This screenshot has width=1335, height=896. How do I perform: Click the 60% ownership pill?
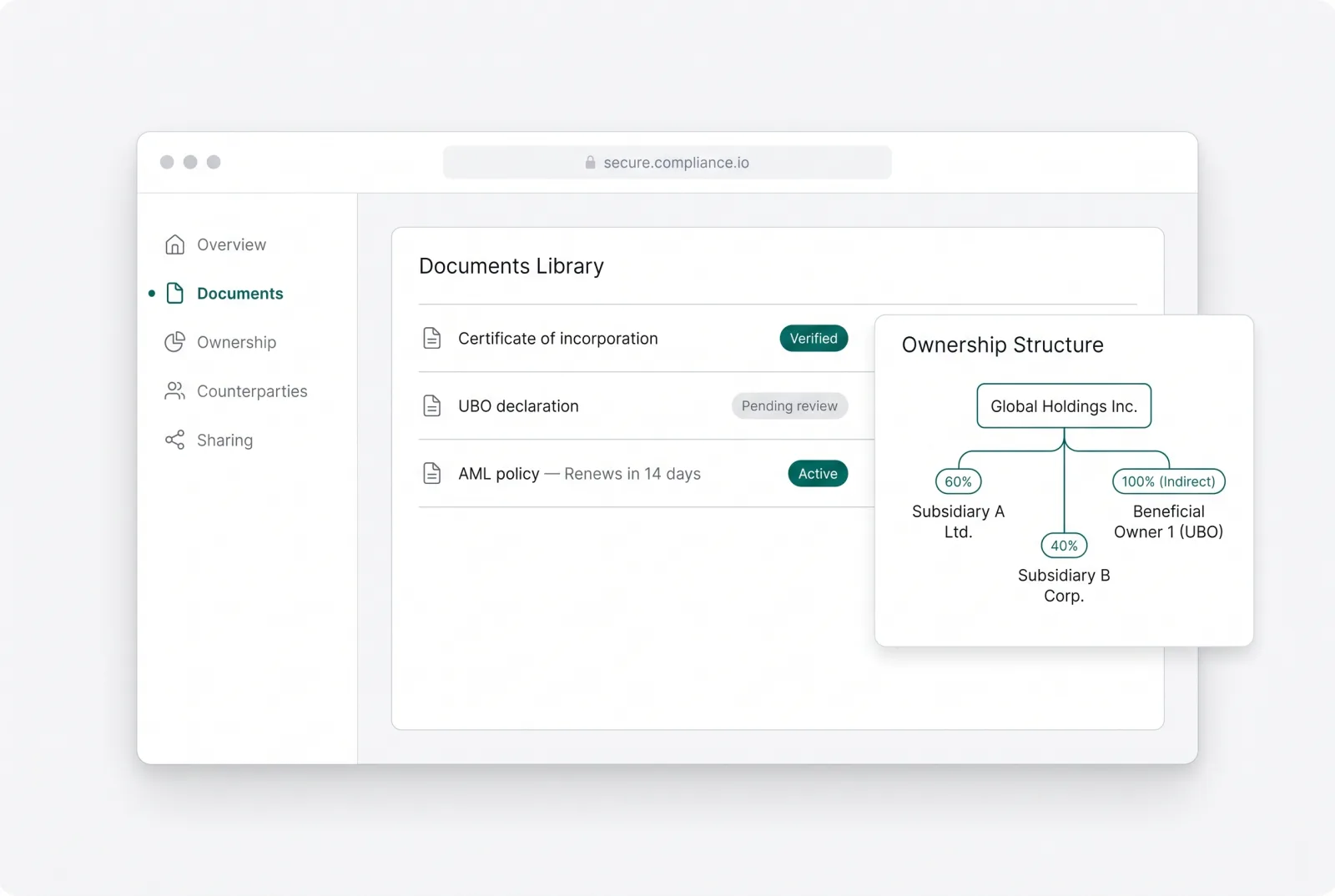958,481
